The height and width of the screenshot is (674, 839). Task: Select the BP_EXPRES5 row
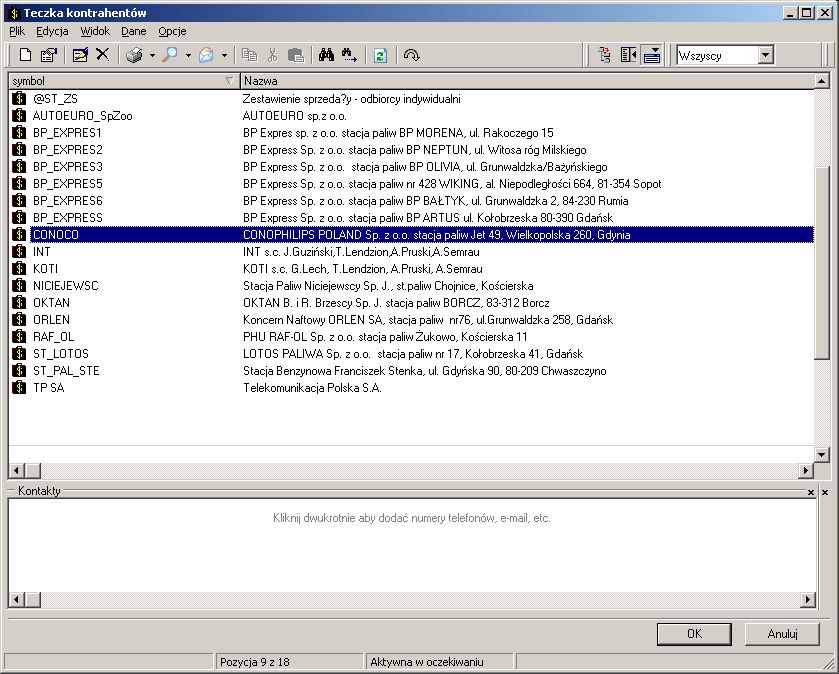[x=411, y=183]
